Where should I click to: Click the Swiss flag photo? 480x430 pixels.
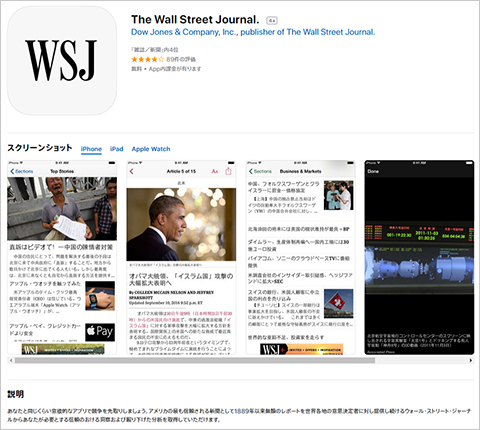click(x=338, y=303)
